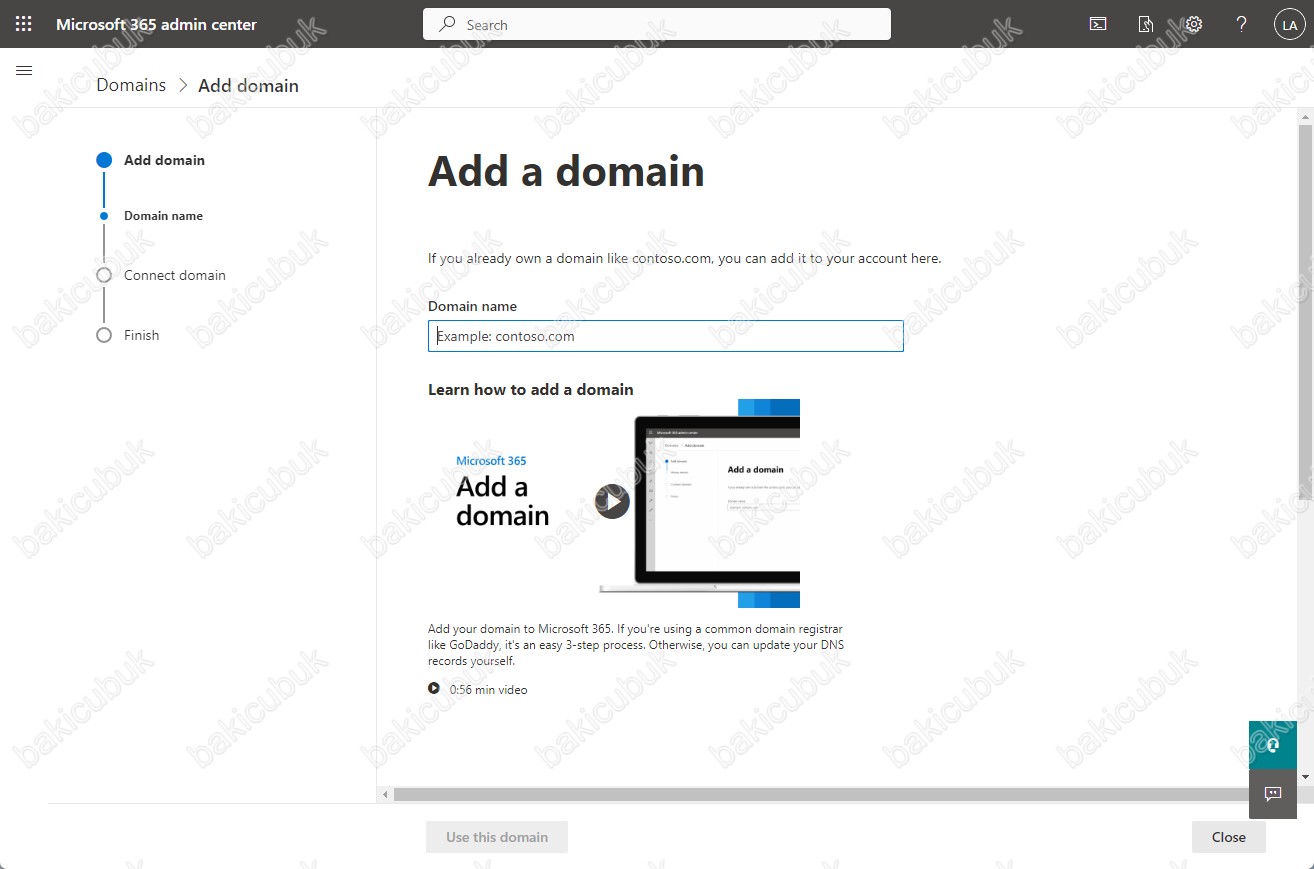The height and width of the screenshot is (869, 1314).
Task: Open the app launcher waffle icon
Action: 24,24
